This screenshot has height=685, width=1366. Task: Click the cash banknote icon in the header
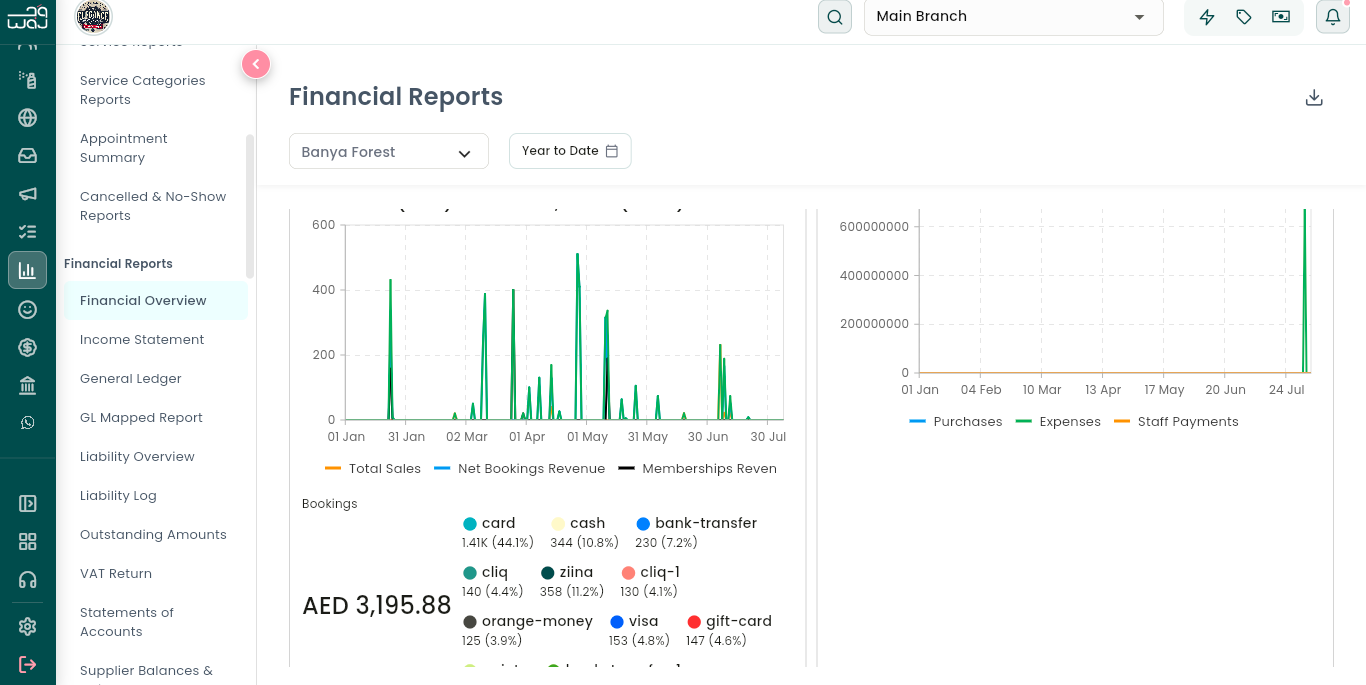click(1280, 17)
